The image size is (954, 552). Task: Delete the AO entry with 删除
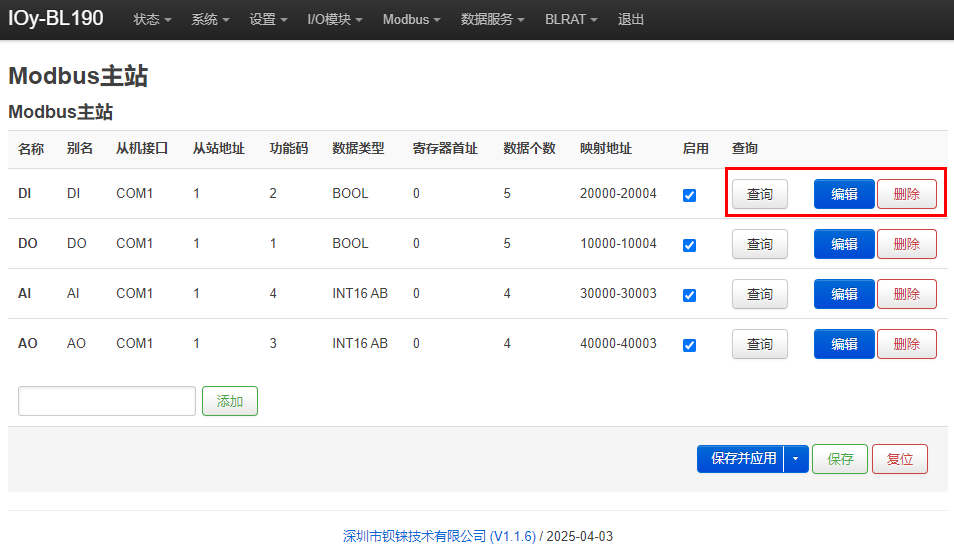pos(907,344)
